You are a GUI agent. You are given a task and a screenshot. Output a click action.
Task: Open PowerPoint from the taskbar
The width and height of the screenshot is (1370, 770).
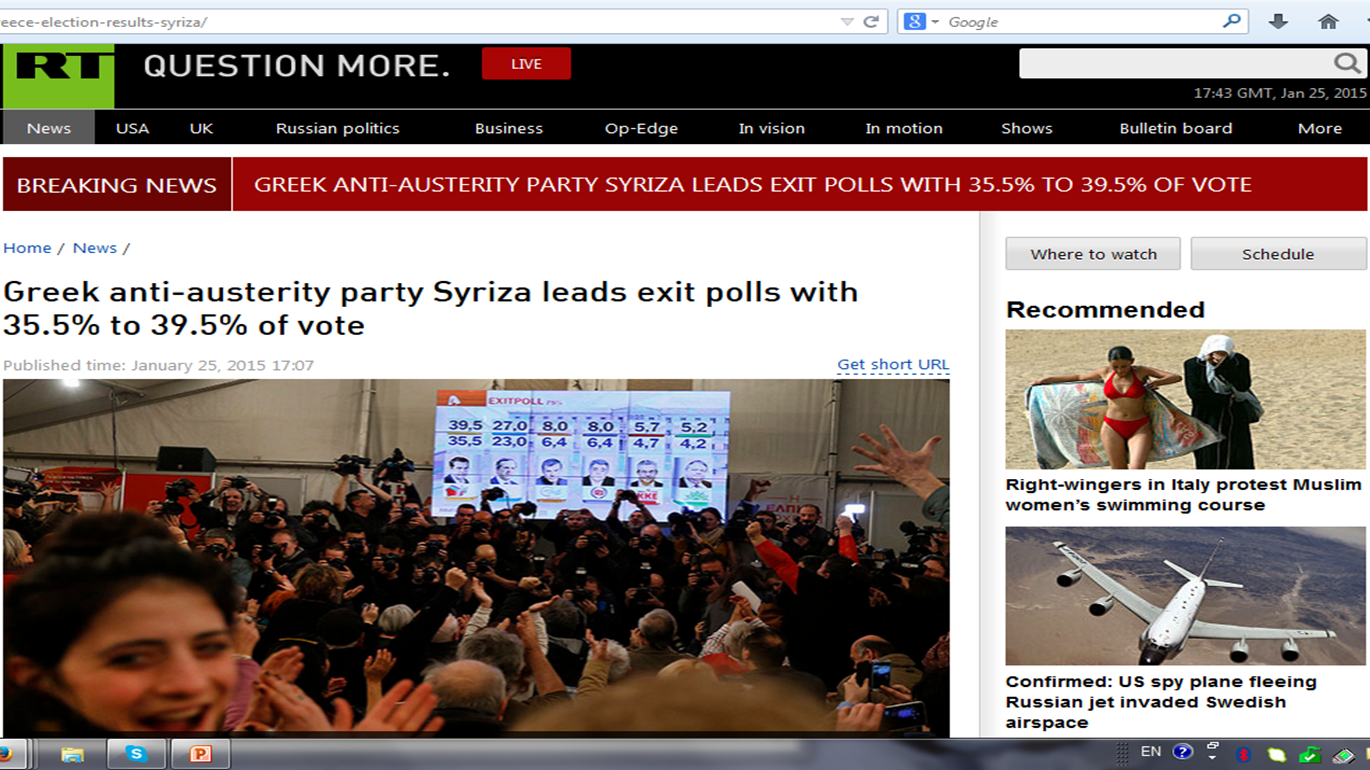(200, 754)
